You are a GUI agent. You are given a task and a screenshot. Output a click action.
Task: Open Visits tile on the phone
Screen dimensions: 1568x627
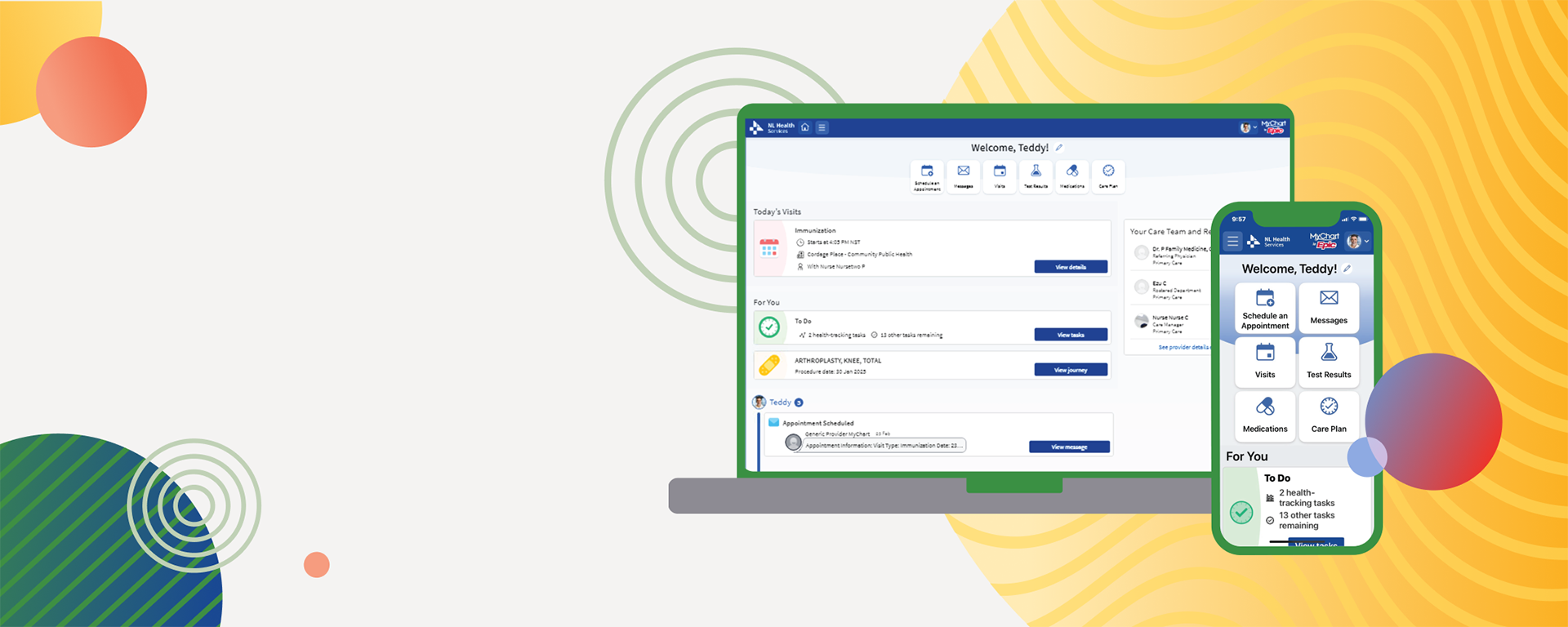[x=1265, y=362]
